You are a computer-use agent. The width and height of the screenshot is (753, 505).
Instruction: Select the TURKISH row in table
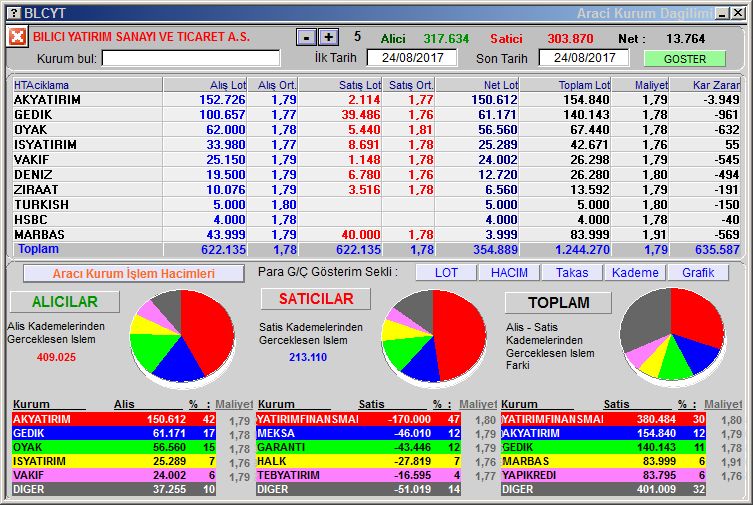point(376,204)
